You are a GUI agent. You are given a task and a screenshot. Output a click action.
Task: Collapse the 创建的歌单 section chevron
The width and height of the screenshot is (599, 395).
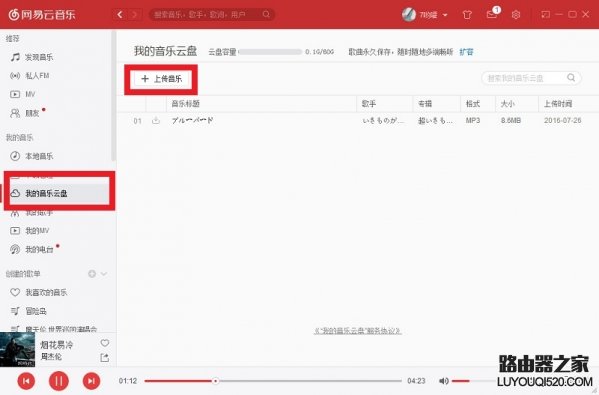(104, 274)
